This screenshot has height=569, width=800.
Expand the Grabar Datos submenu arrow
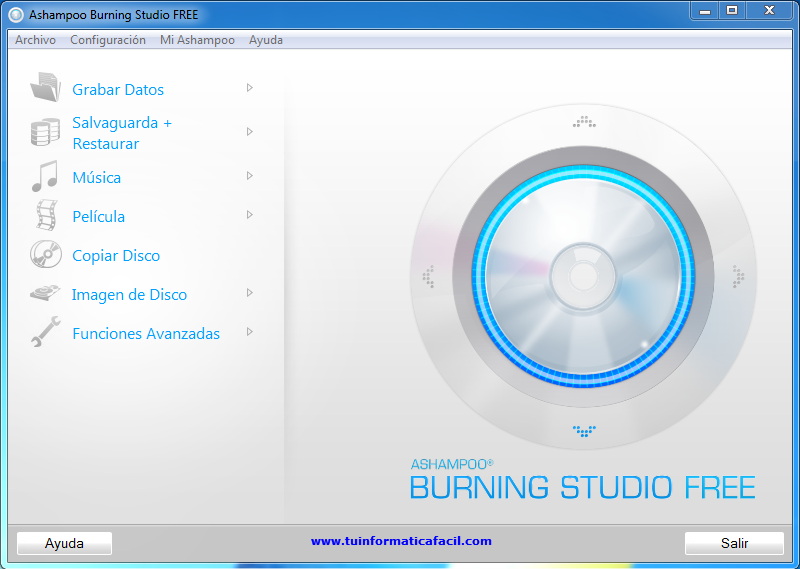click(x=249, y=88)
